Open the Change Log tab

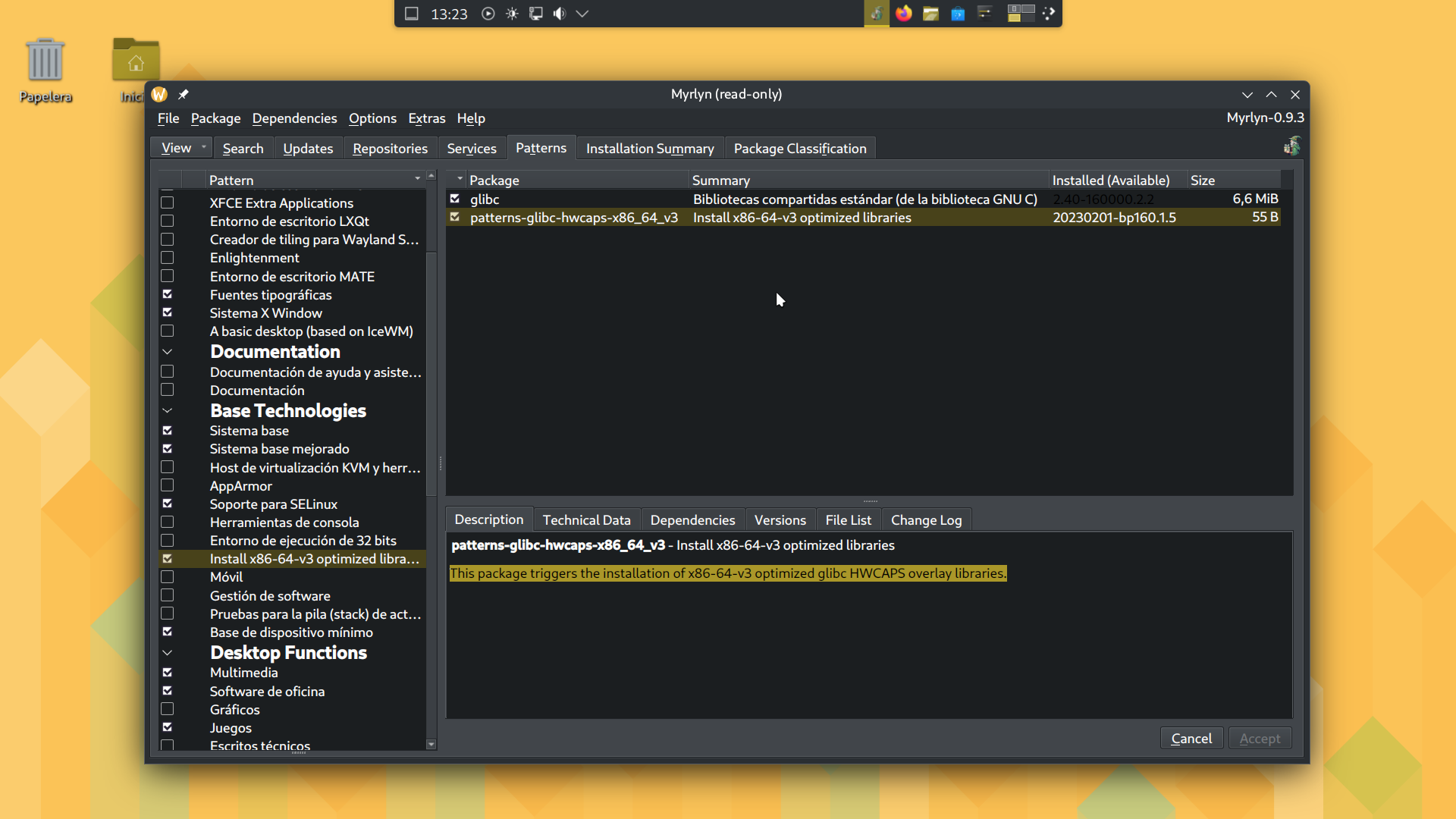pyautogui.click(x=926, y=520)
